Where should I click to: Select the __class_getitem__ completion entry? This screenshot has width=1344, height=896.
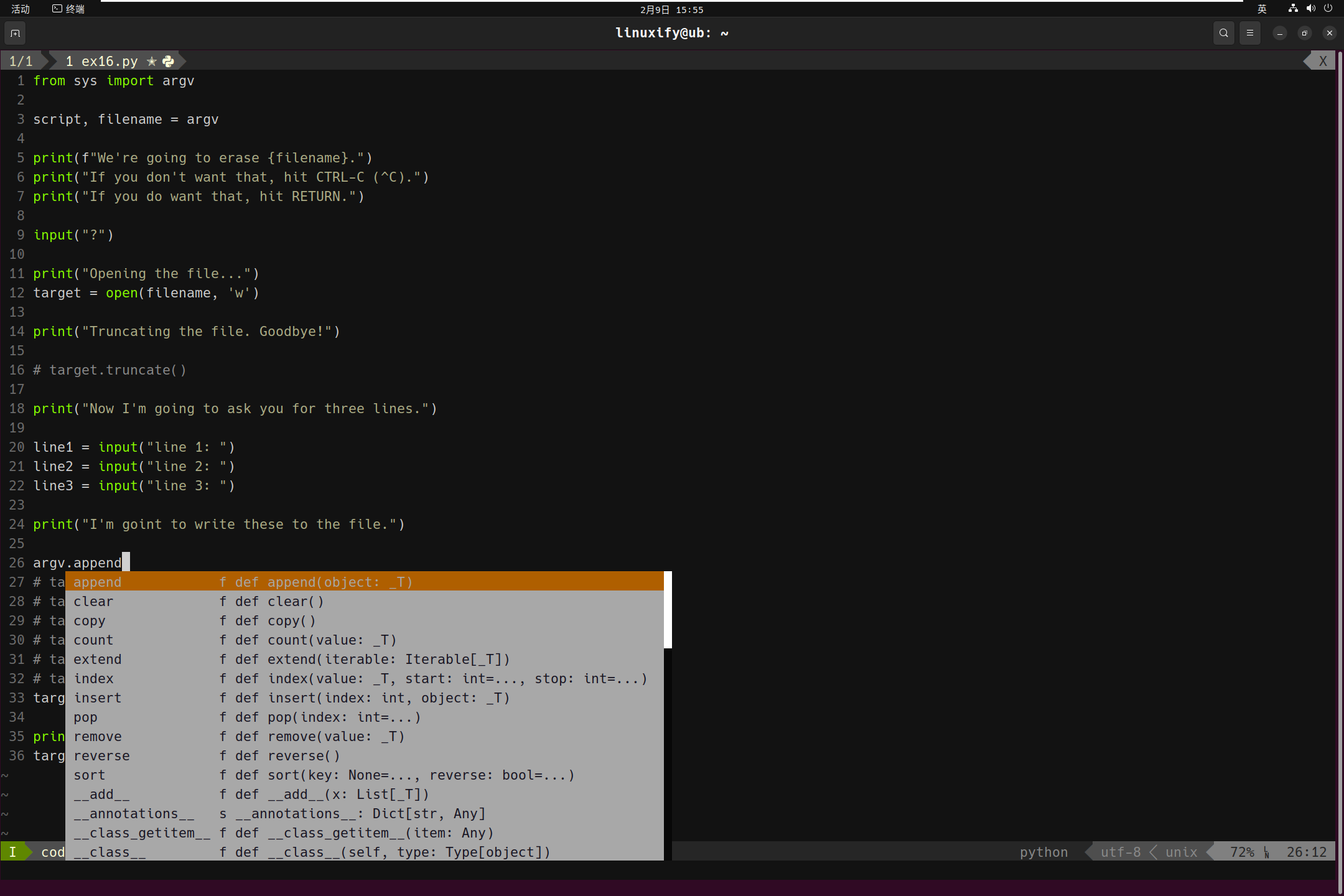point(142,833)
